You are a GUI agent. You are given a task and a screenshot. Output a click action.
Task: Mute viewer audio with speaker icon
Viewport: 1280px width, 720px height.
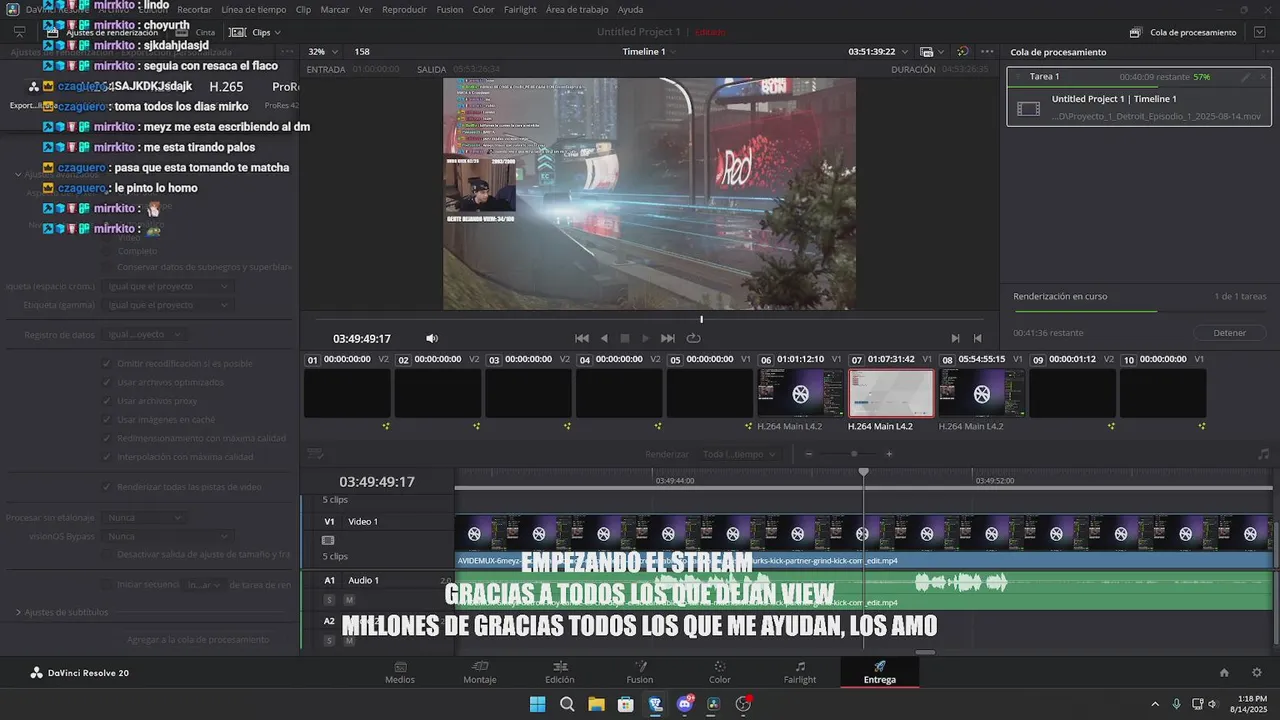(x=432, y=339)
